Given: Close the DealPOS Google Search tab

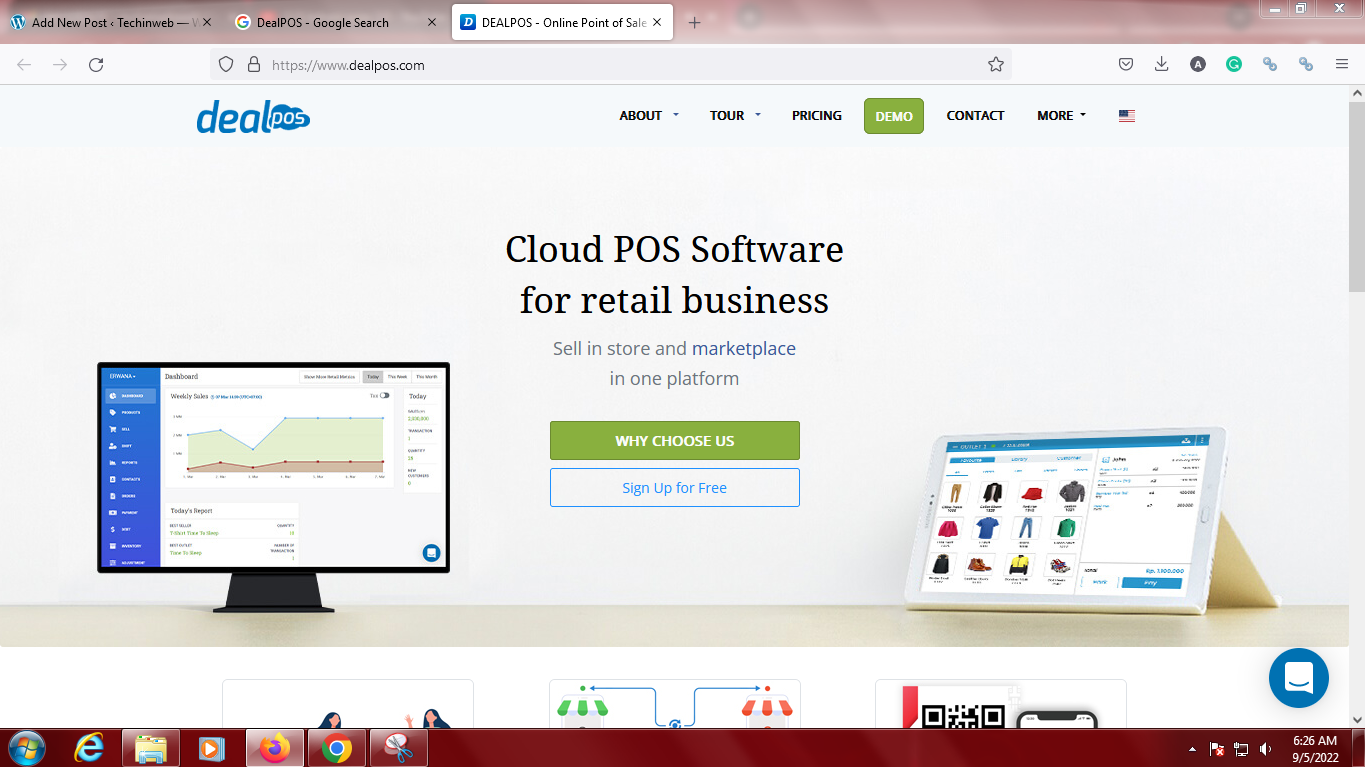Looking at the screenshot, I should pos(432,22).
